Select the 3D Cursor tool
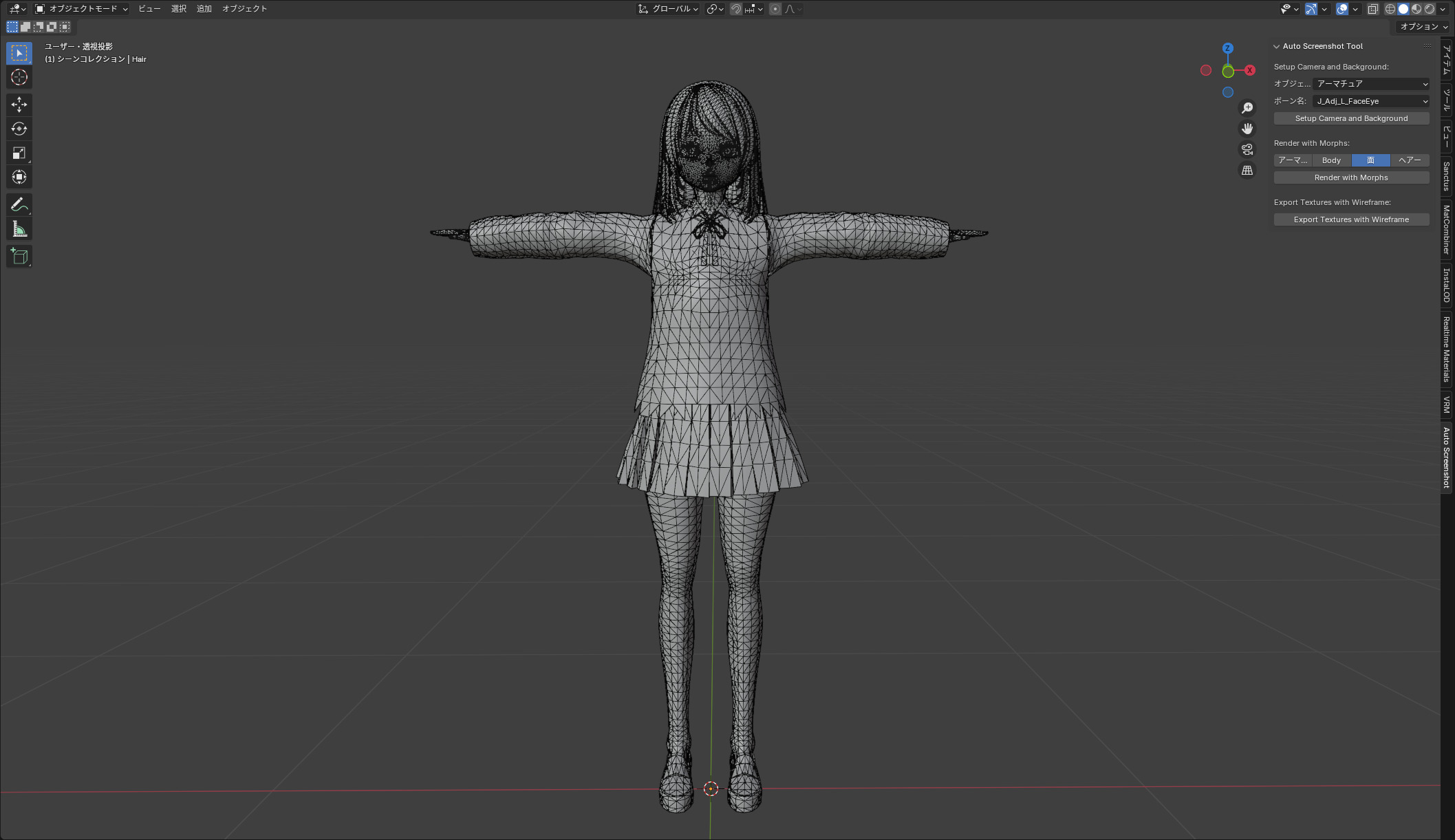The height and width of the screenshot is (840, 1455). (19, 77)
